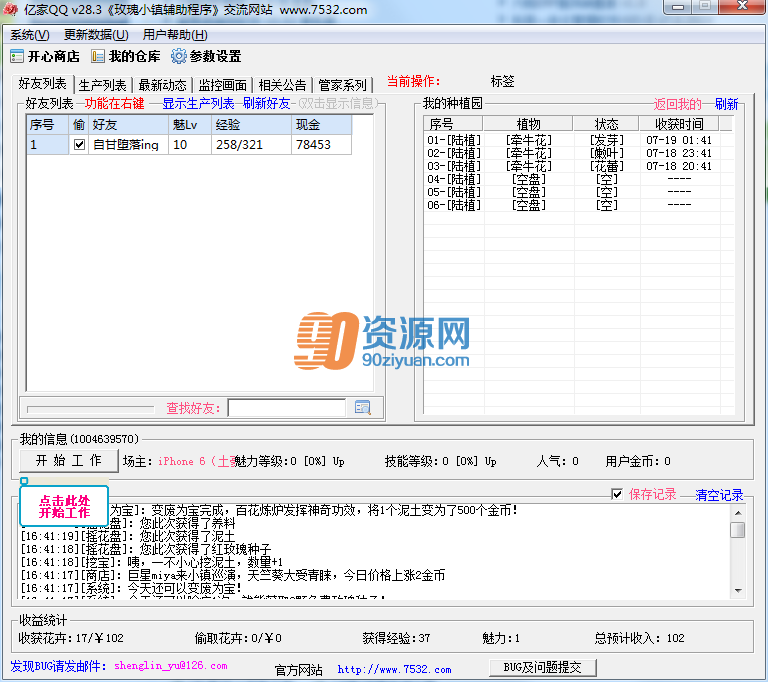Click 技能等级 Up label
Viewport: 768px width, 682px height.
(490, 461)
